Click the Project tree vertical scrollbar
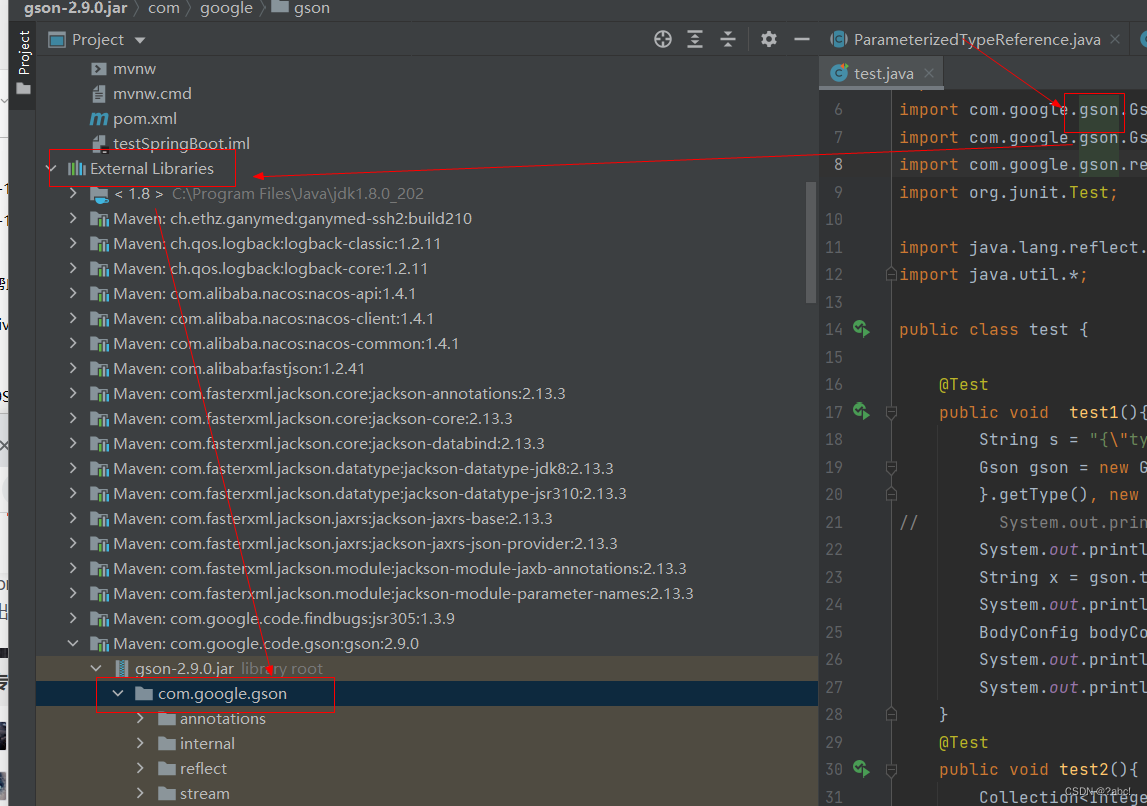The width and height of the screenshot is (1147, 806). 811,241
